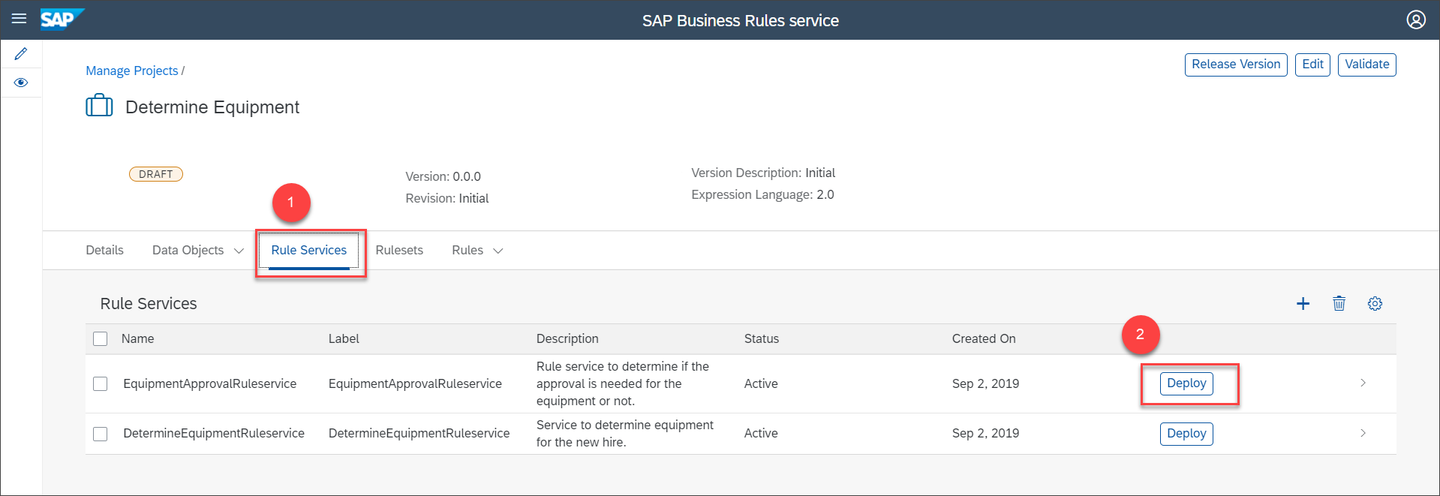Screen dimensions: 1440x496
Task: Open DetermineEquipmentRuleservice row navigation chevron
Action: click(x=1363, y=433)
